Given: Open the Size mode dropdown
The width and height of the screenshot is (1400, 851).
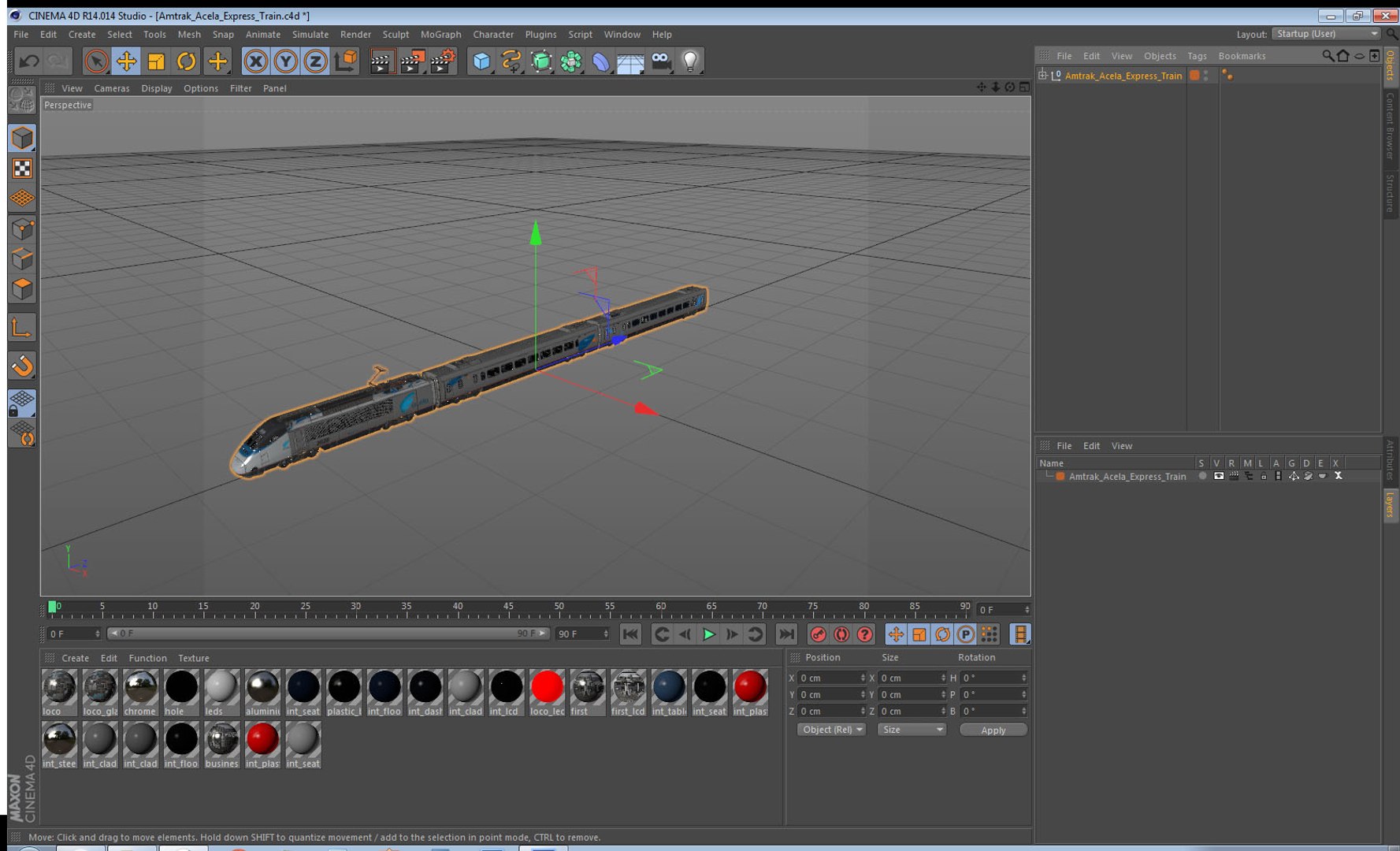Looking at the screenshot, I should [912, 730].
